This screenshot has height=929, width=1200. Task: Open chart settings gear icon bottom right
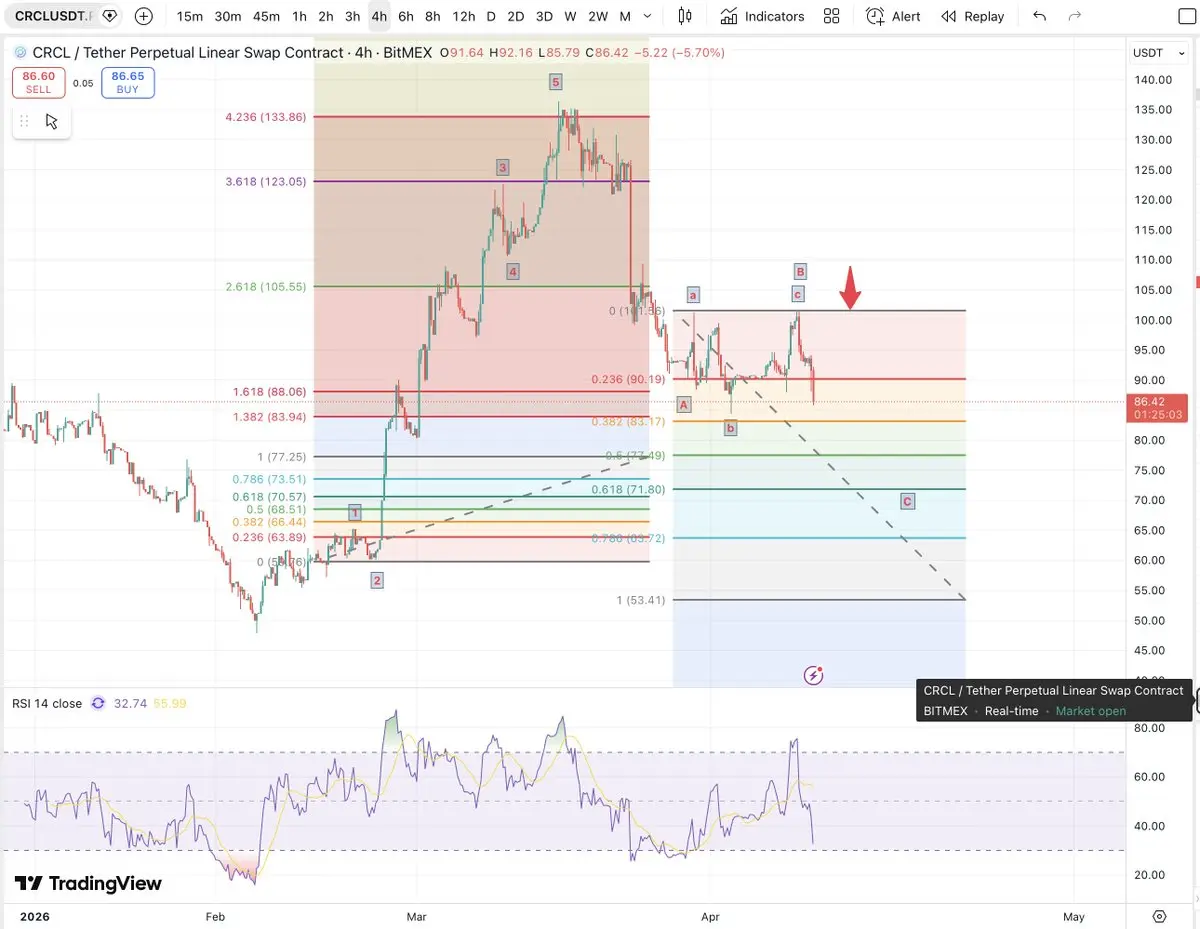click(1160, 916)
